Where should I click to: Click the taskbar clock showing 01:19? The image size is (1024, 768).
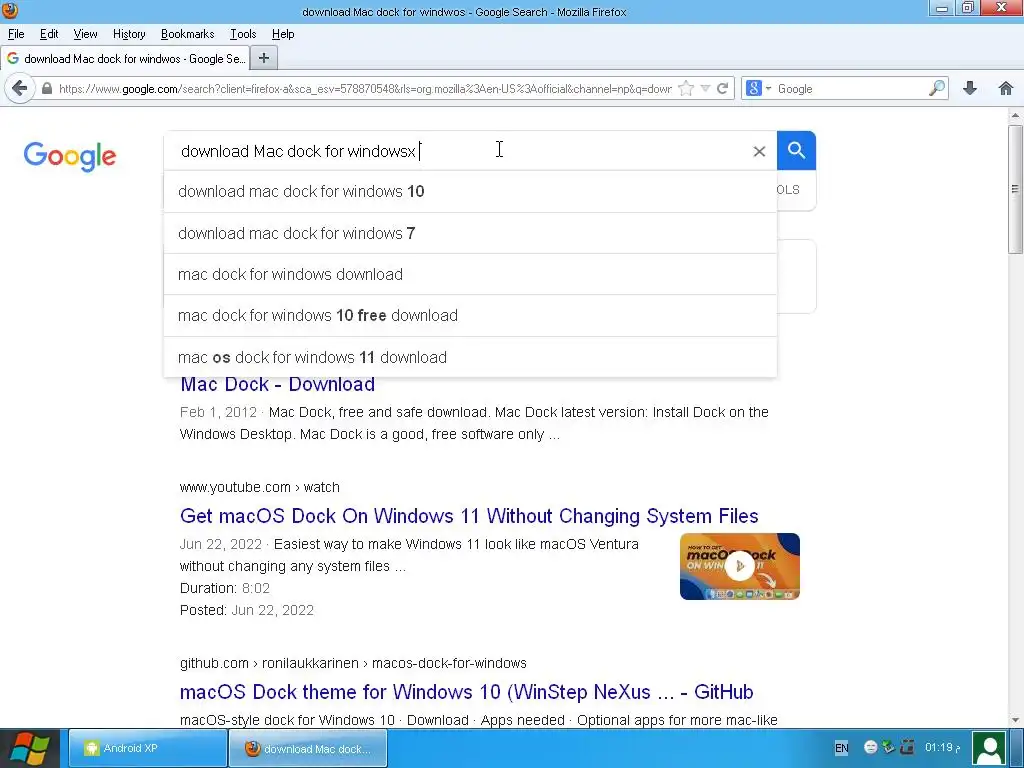(942, 747)
